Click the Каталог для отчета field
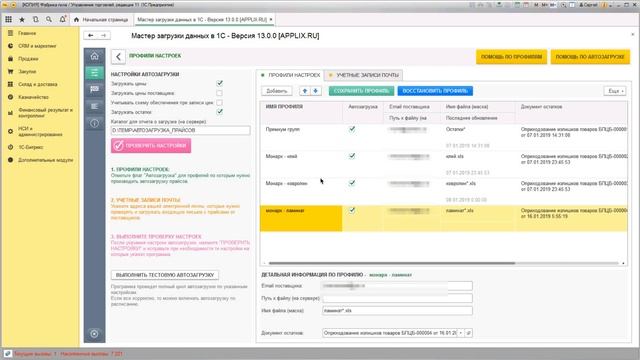 click(x=180, y=130)
